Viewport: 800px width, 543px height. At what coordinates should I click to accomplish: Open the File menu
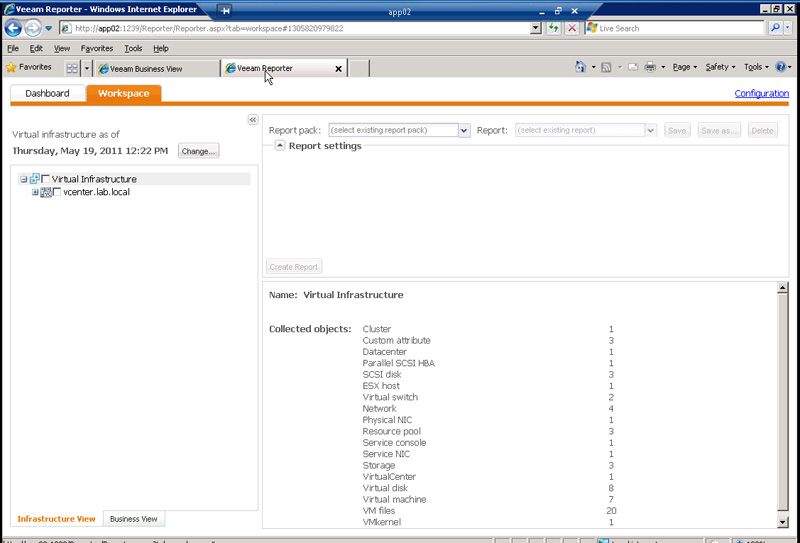coord(13,48)
